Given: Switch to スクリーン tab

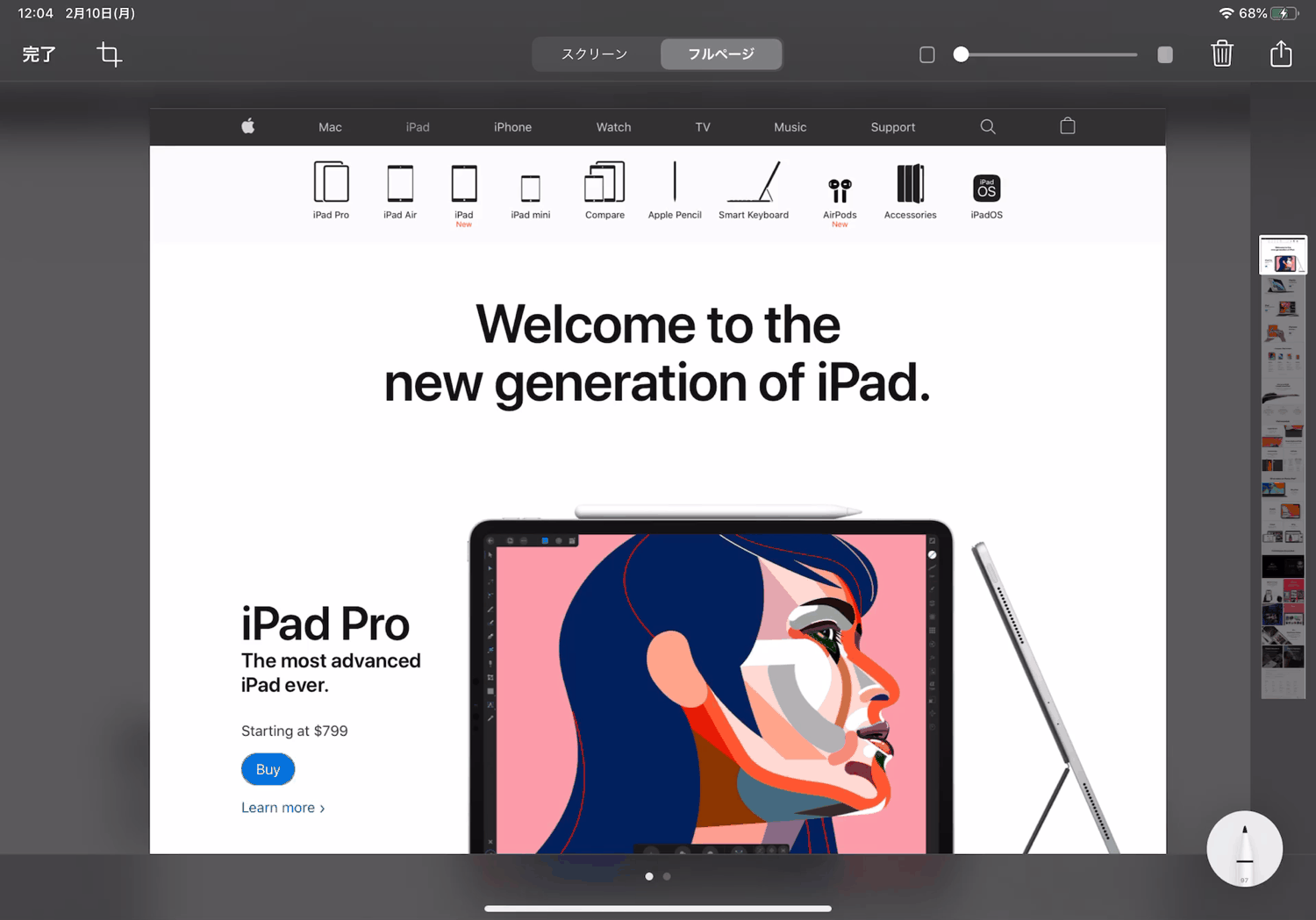Looking at the screenshot, I should click(x=595, y=53).
